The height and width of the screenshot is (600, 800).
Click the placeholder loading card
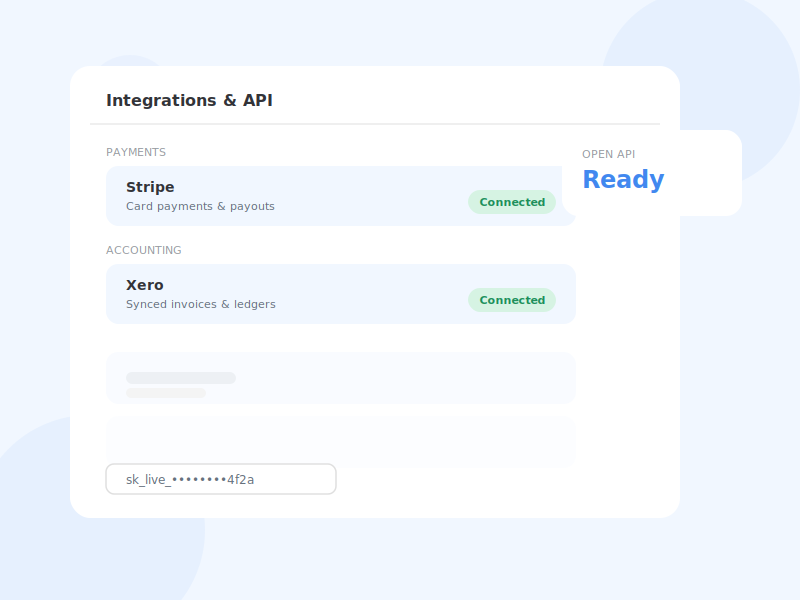pos(341,378)
